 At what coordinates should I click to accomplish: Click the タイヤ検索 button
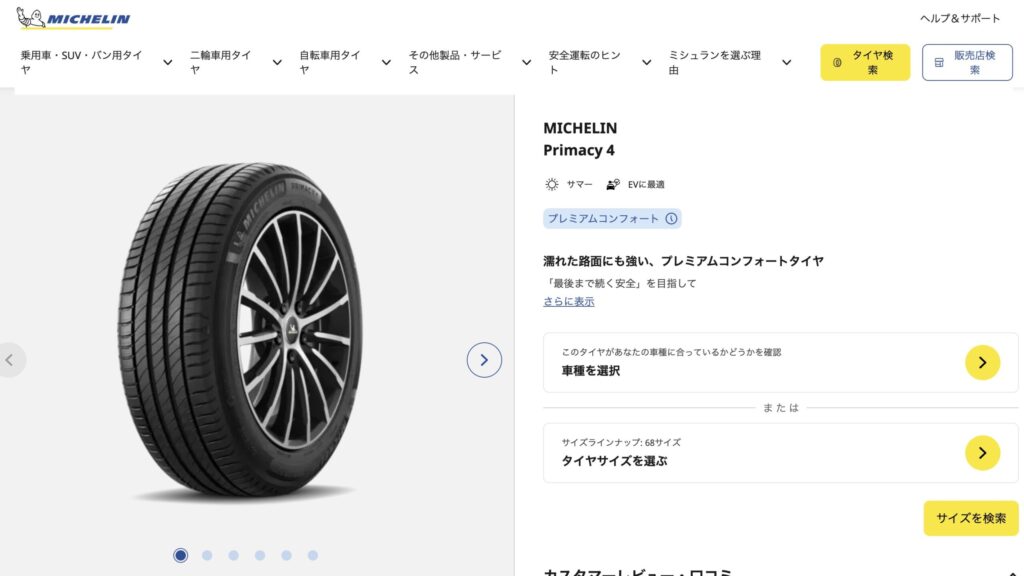point(865,62)
